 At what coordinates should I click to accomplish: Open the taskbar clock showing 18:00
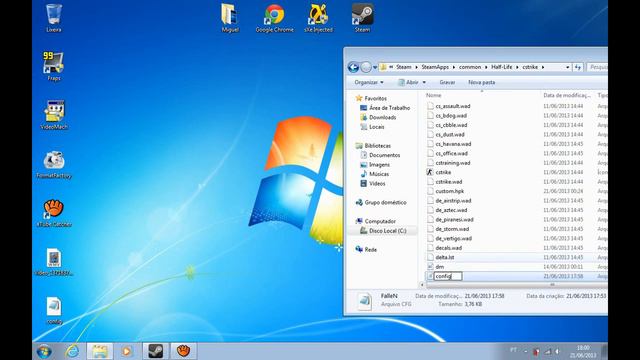[583, 351]
